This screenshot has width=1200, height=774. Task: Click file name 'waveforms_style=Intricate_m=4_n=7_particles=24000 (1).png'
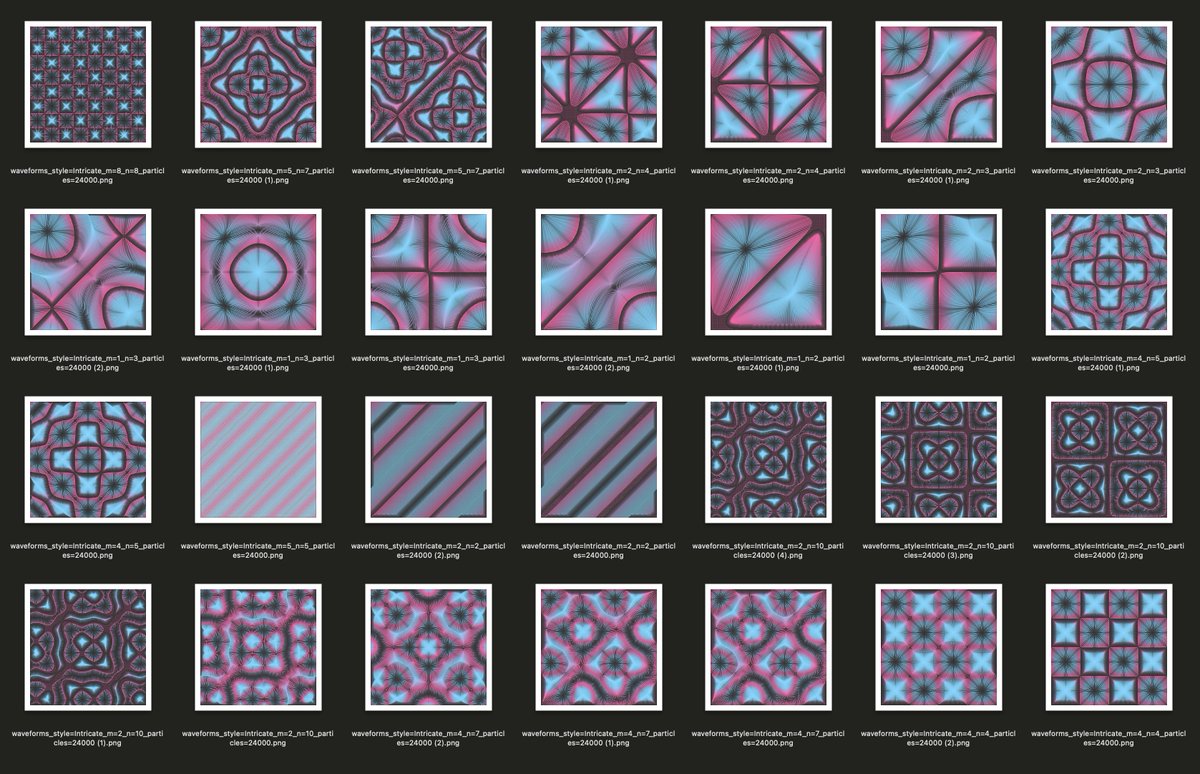pyautogui.click(x=599, y=738)
